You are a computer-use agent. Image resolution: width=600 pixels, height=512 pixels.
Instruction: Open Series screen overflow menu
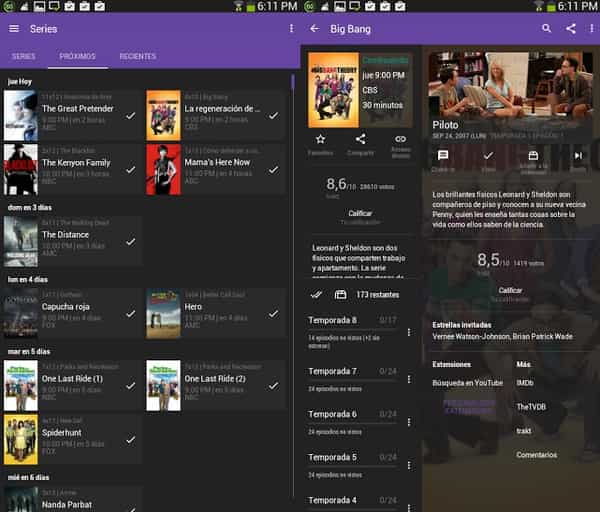click(291, 29)
